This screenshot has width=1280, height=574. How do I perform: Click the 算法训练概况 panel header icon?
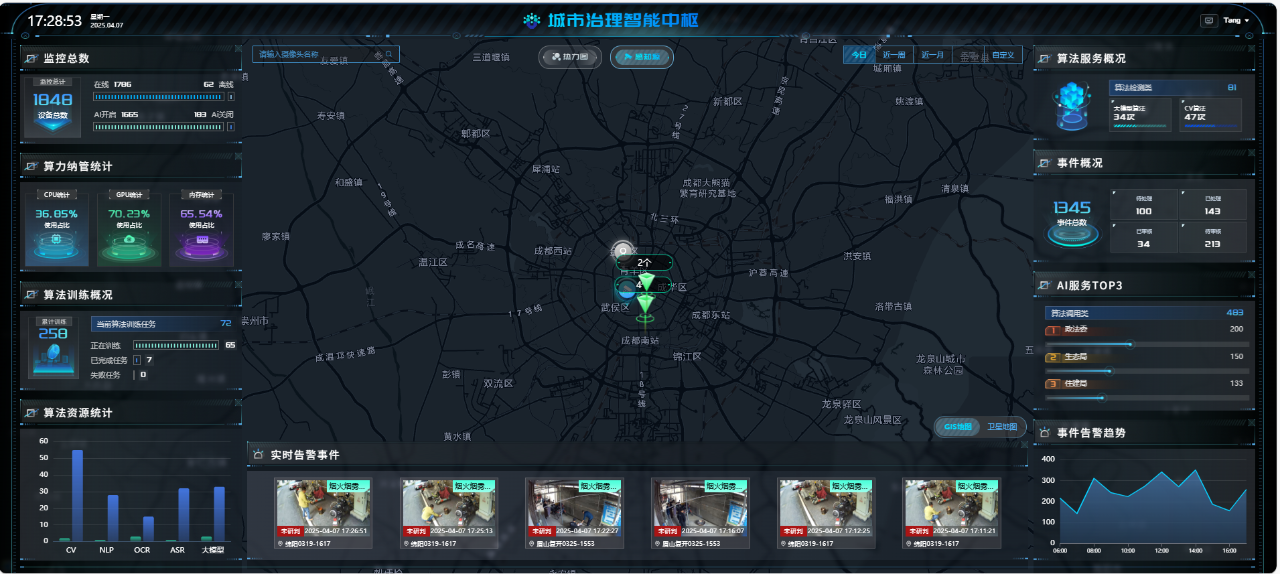point(31,295)
